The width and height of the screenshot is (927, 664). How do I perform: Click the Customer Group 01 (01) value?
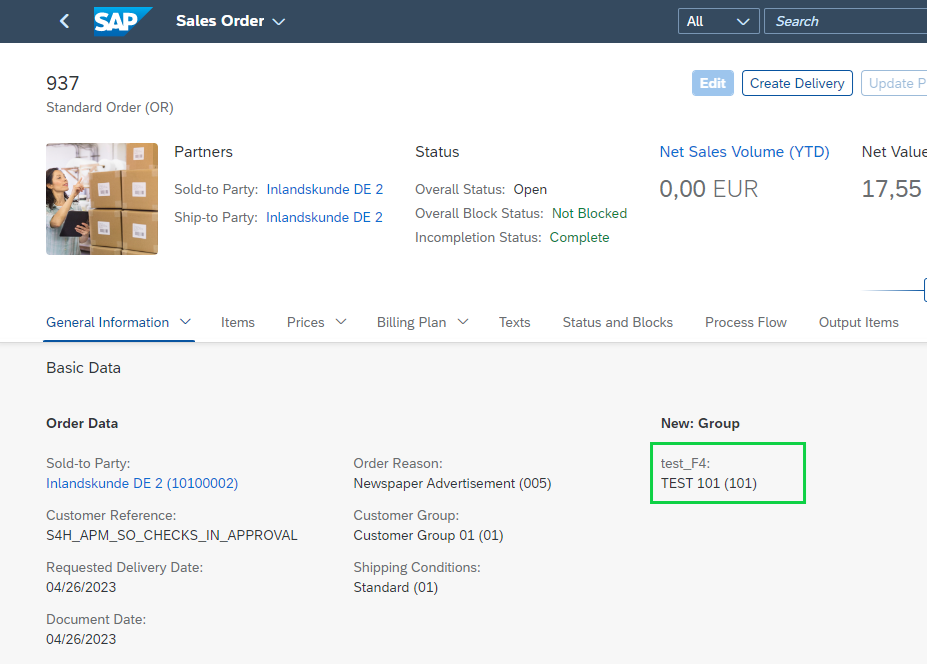click(x=429, y=535)
